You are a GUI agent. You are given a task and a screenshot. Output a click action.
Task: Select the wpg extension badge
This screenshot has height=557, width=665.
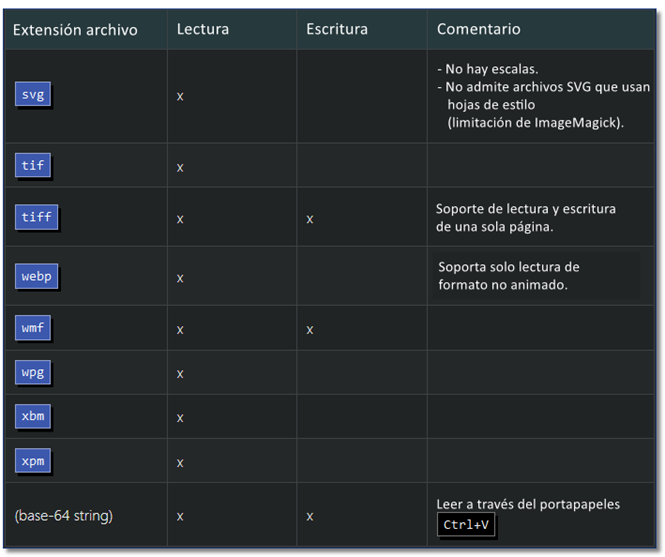pyautogui.click(x=32, y=373)
